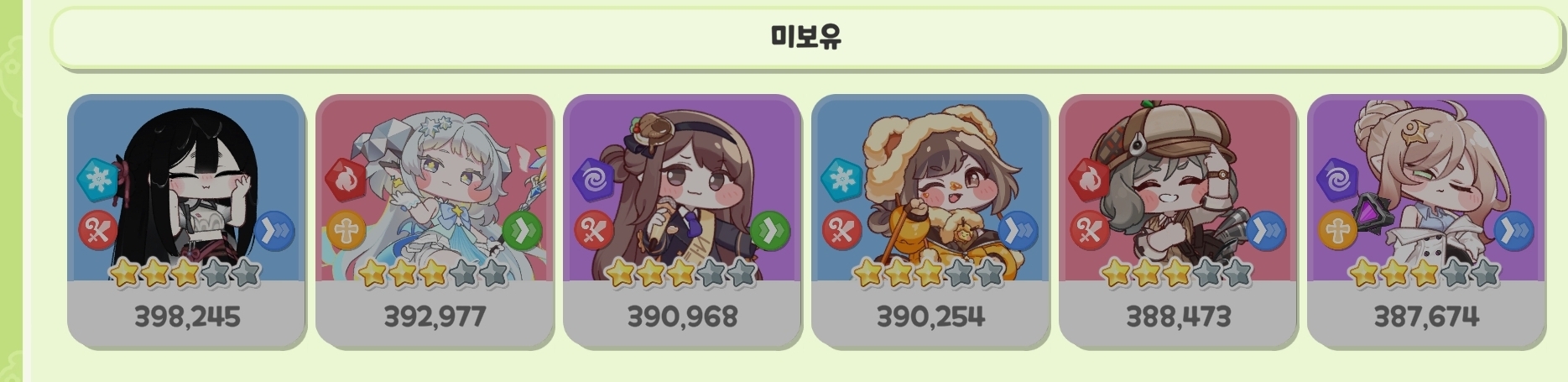Click the fire element icon on the 388,473 card
The width and height of the screenshot is (1568, 382).
pos(1090,178)
